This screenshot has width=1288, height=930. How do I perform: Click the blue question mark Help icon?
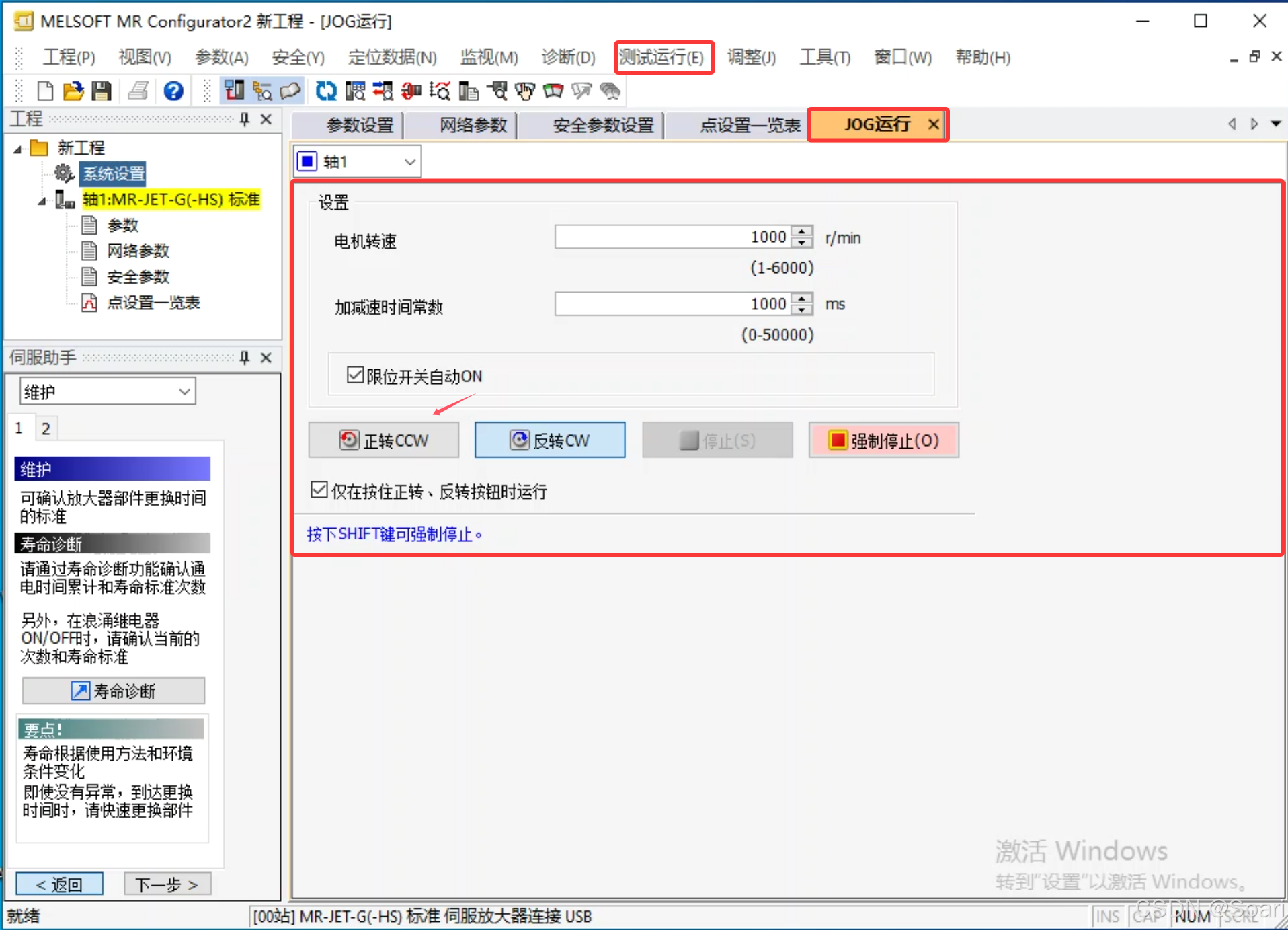coord(173,90)
